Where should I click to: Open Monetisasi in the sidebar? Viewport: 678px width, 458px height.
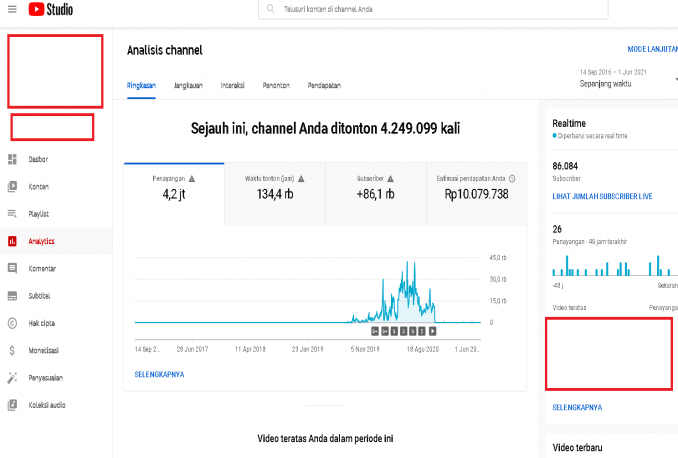44,351
